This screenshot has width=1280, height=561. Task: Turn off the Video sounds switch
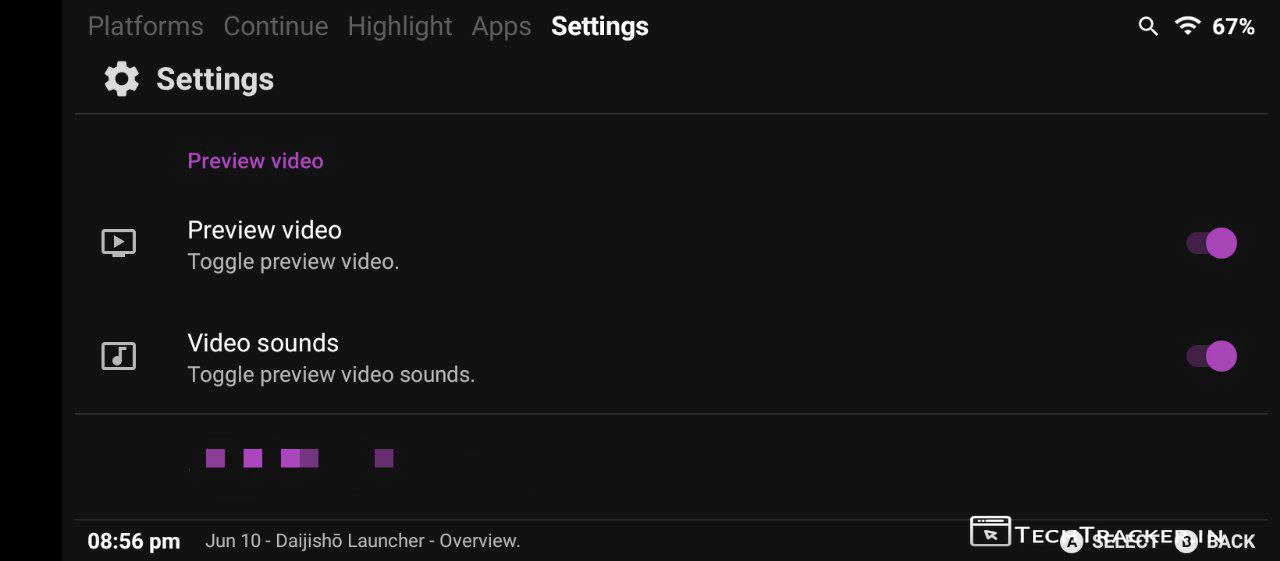1212,356
